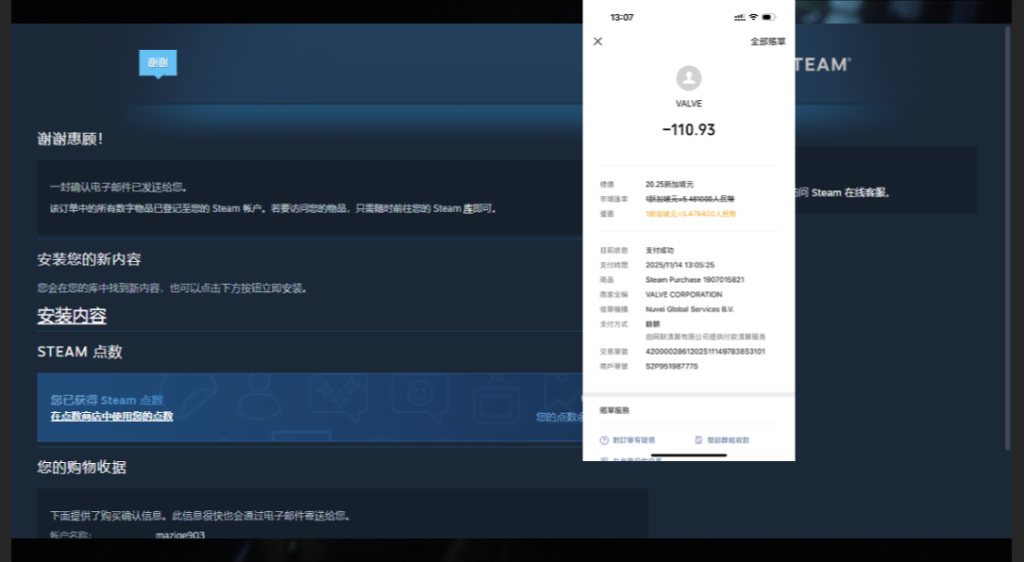Open 全部账单 in the receipt header

(768, 42)
